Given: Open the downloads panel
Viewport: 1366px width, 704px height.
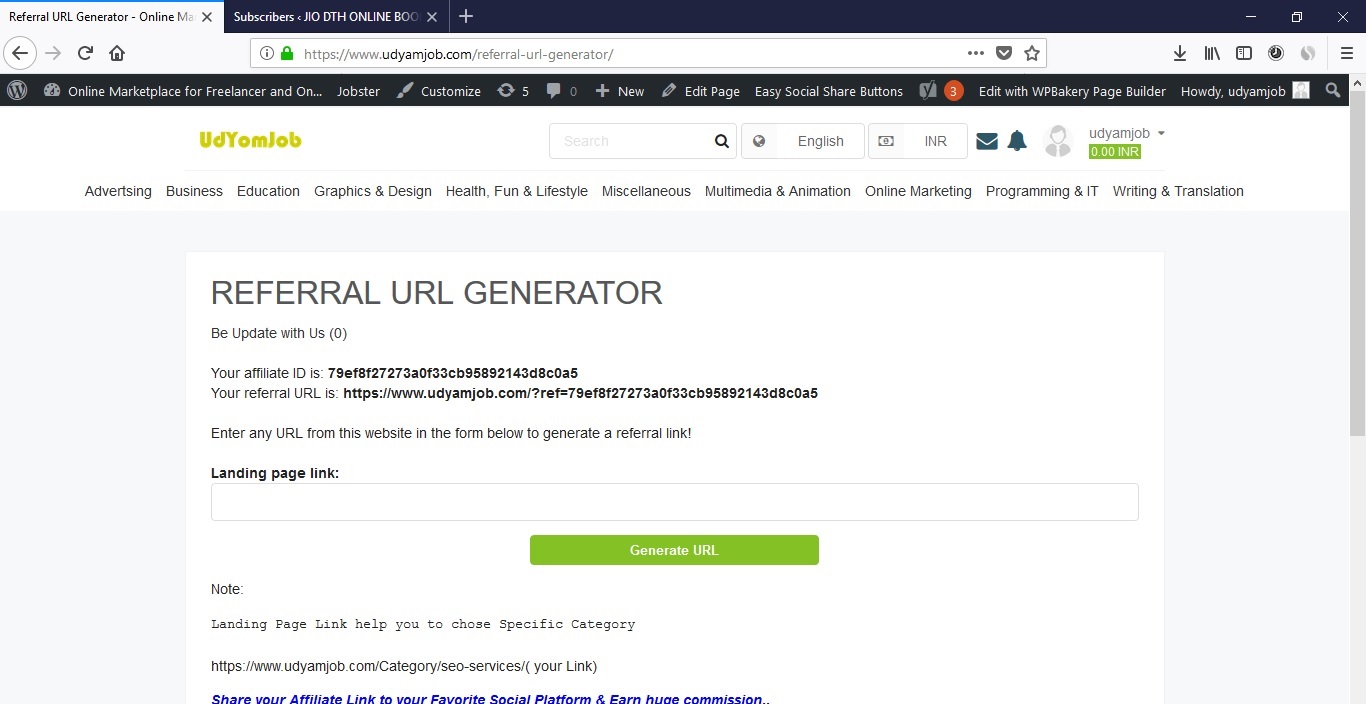Looking at the screenshot, I should (1180, 53).
